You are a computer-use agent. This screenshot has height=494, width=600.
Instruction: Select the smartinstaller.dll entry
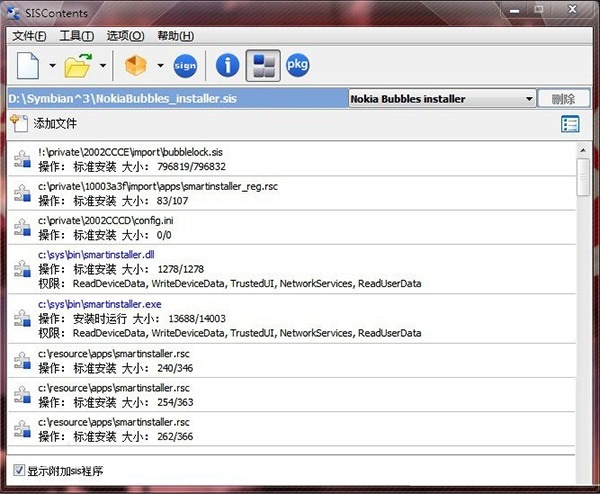coord(292,269)
